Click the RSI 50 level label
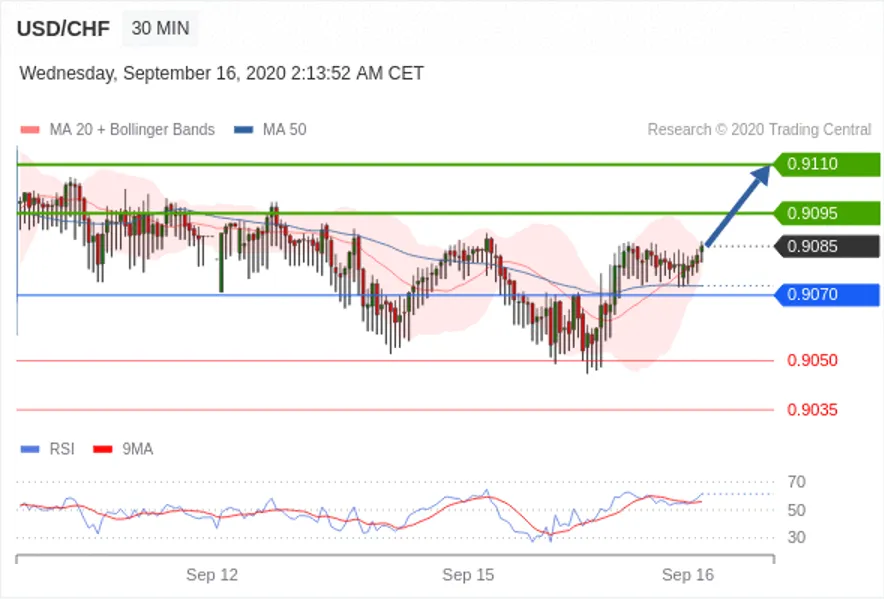The width and height of the screenshot is (884, 600). (x=797, y=510)
